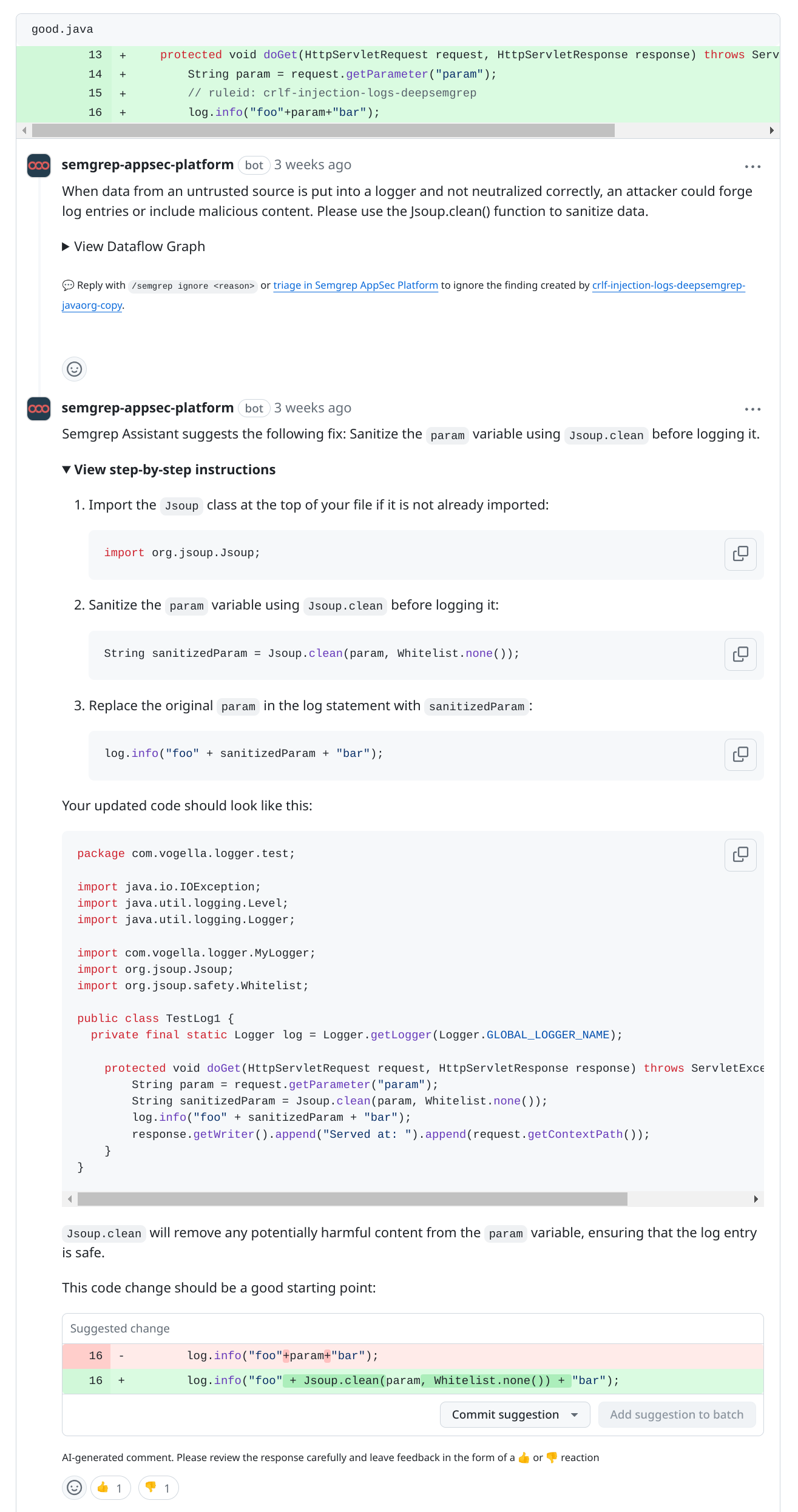Copy the Jsoup.clean sanitization snippet
Image resolution: width=798 pixels, height=1512 pixels.
tap(740, 654)
